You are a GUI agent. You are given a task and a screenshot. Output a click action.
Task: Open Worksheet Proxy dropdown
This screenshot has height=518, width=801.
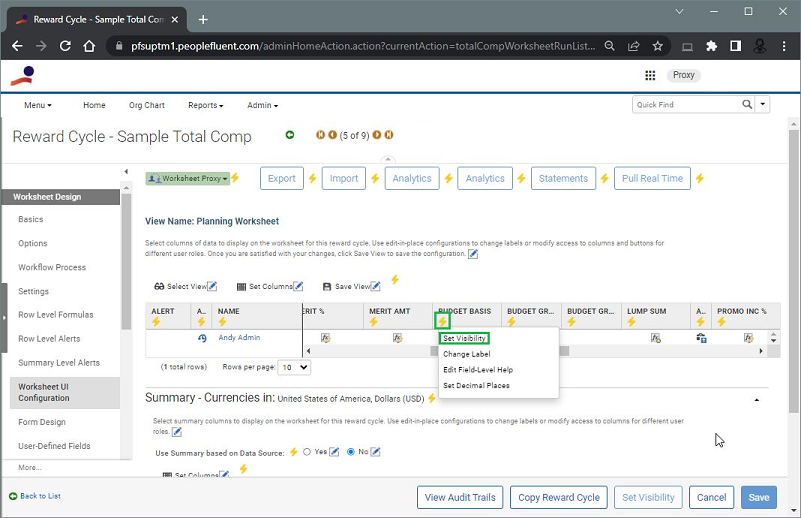pos(187,178)
